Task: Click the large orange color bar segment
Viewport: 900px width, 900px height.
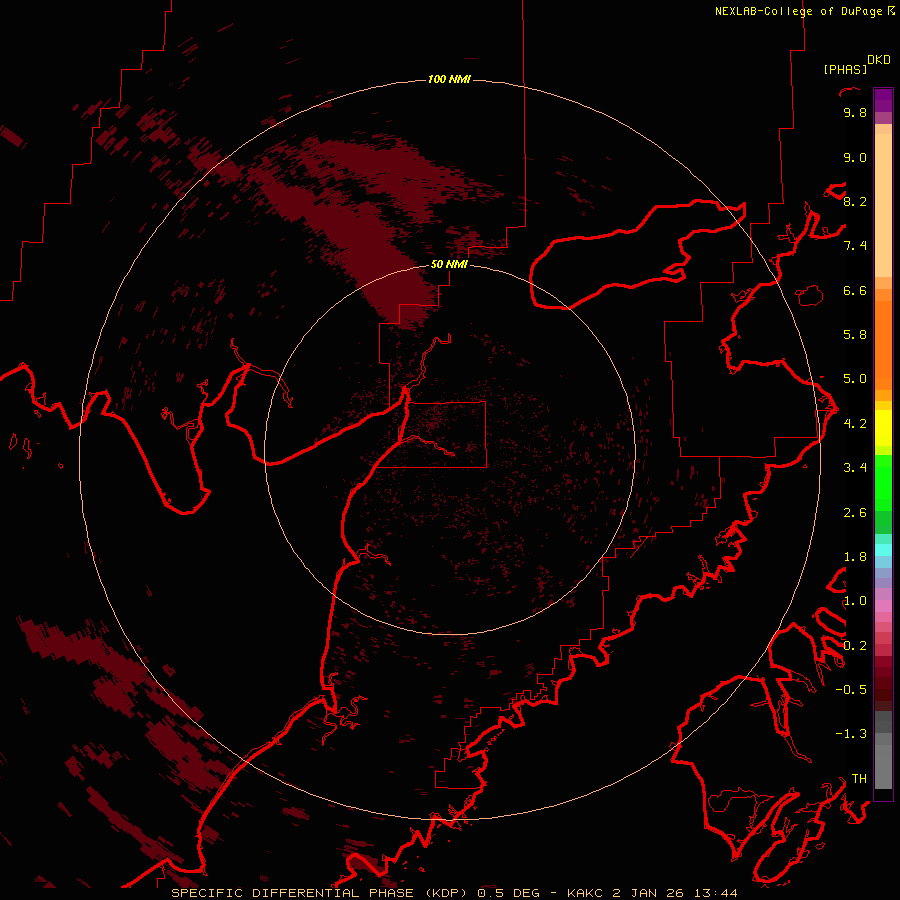Action: tap(883, 346)
